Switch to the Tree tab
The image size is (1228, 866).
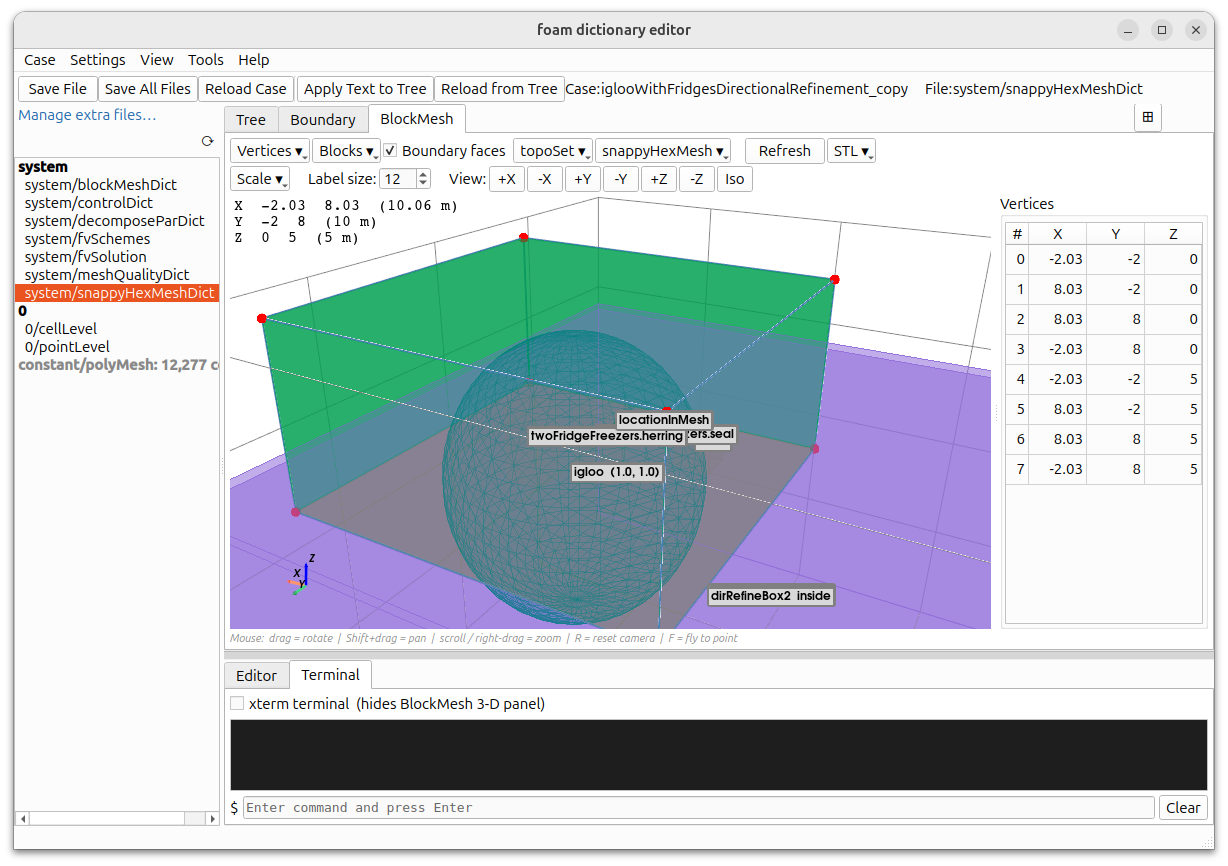(251, 120)
